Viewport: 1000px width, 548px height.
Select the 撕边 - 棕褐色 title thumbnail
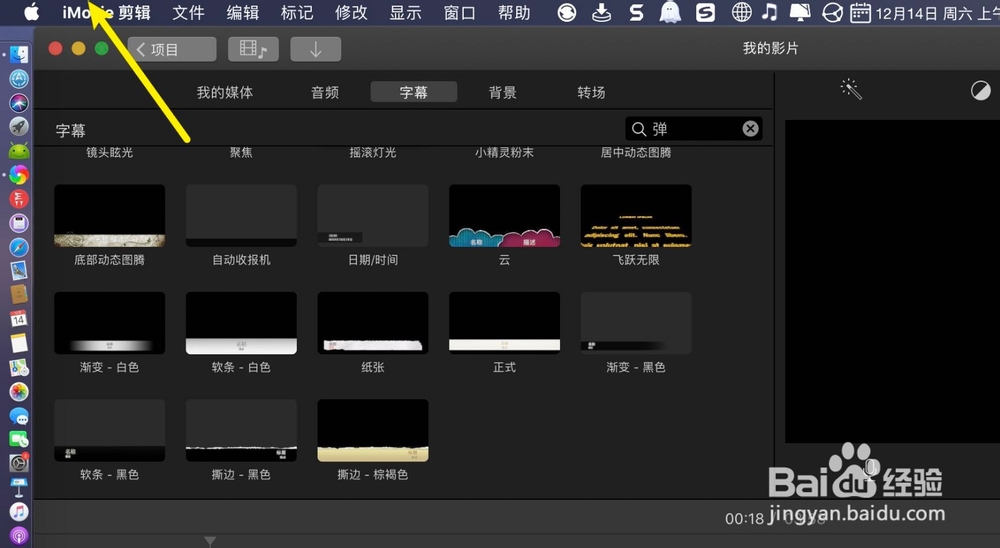[x=372, y=430]
